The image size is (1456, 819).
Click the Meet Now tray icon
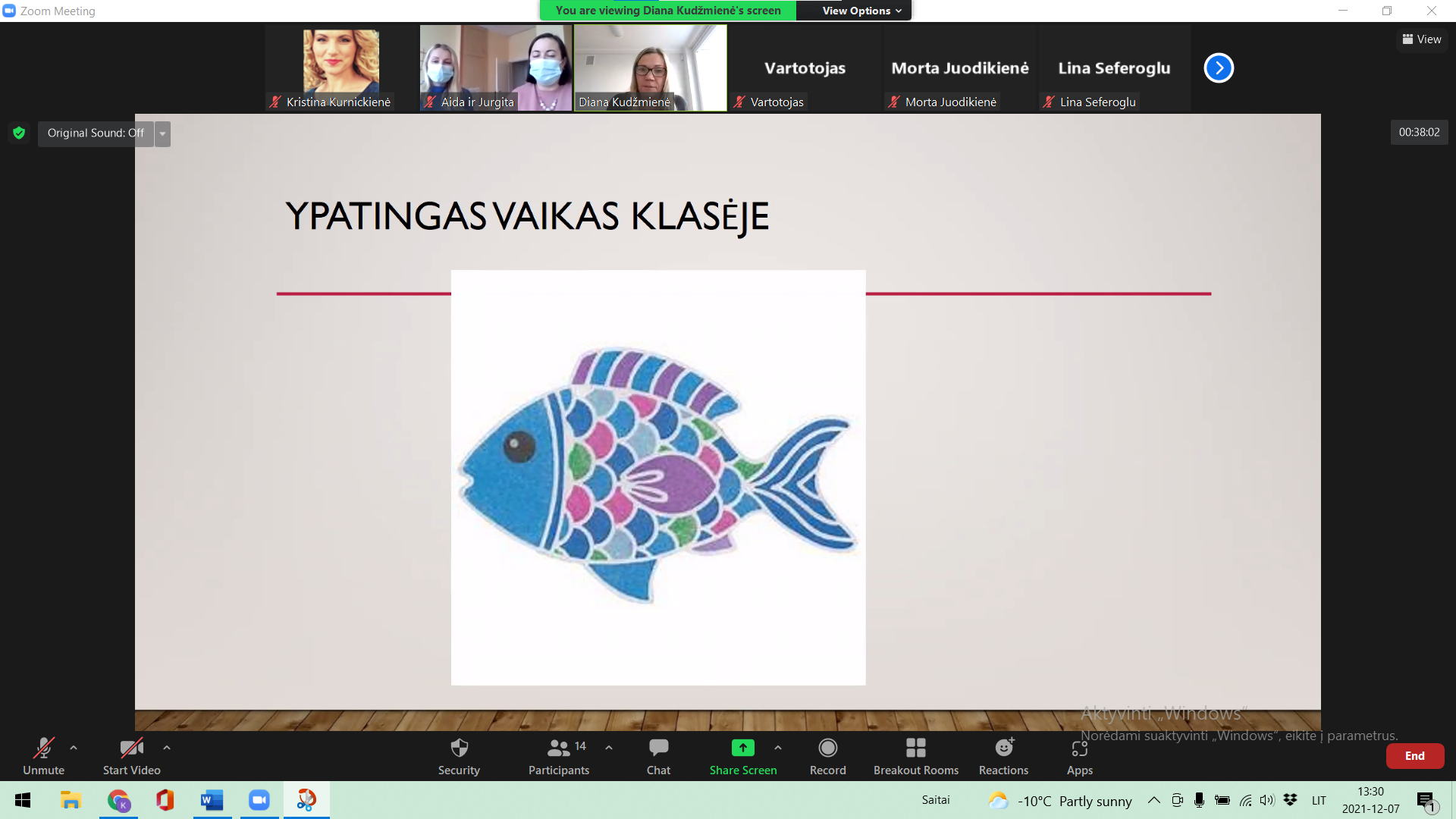[x=1177, y=800]
